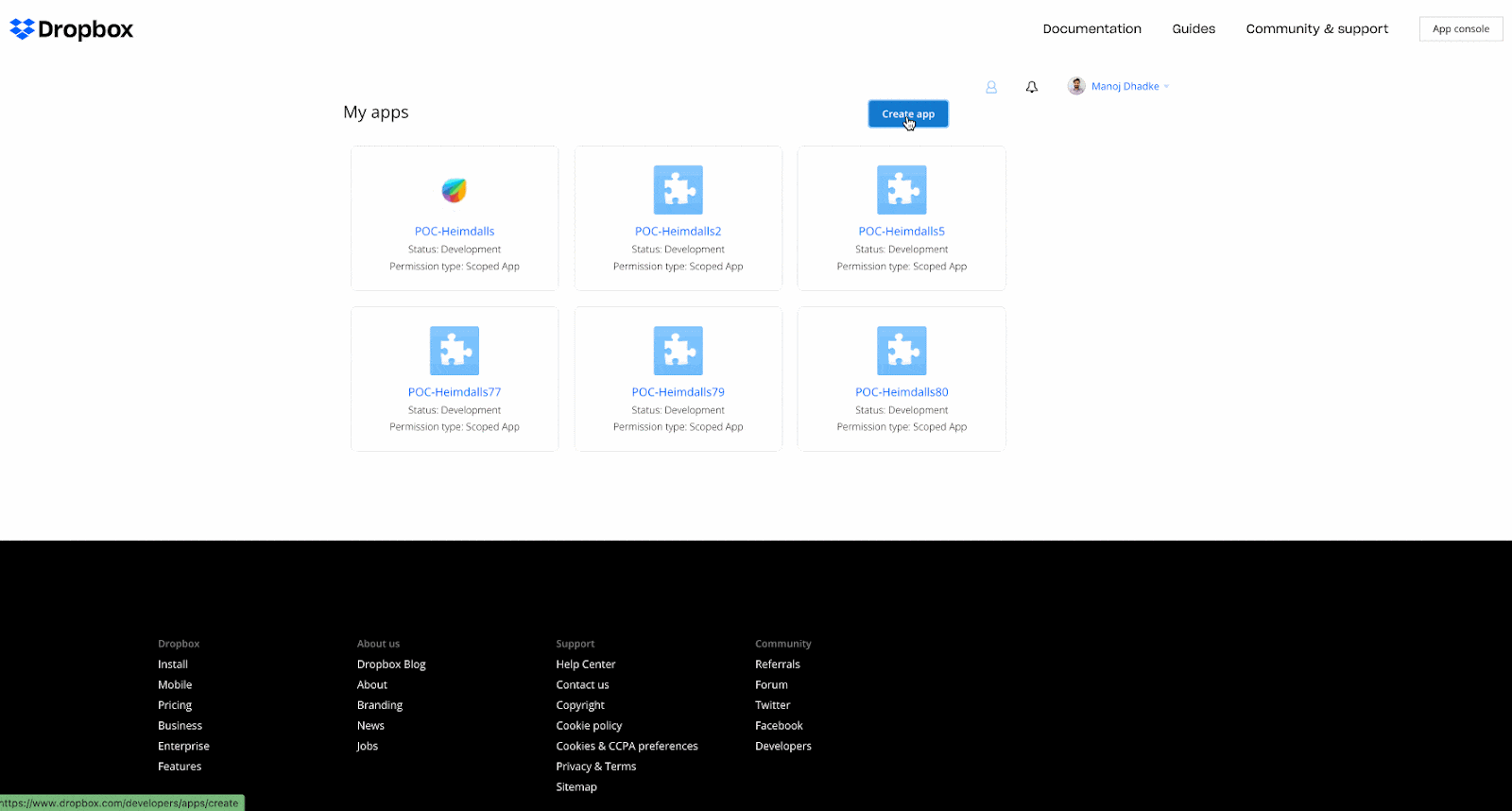
Task: Open Cookies & CCPA preferences link
Action: (x=627, y=747)
